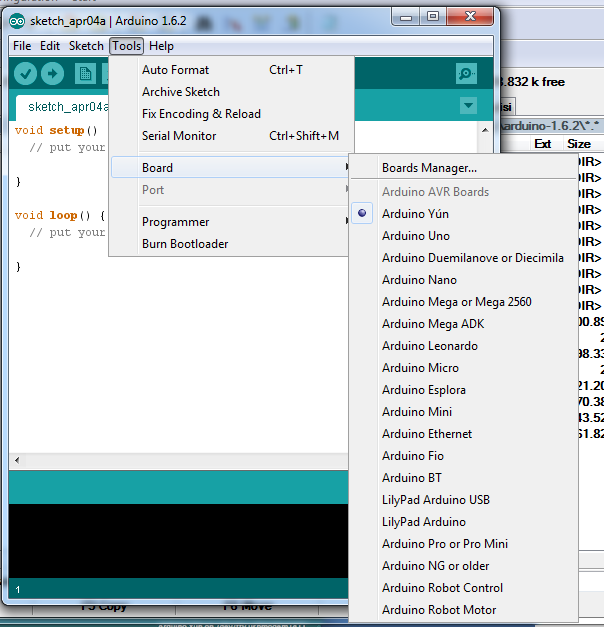The width and height of the screenshot is (604, 627).
Task: Select the Arduino Yún radio option
Action: tap(415, 214)
